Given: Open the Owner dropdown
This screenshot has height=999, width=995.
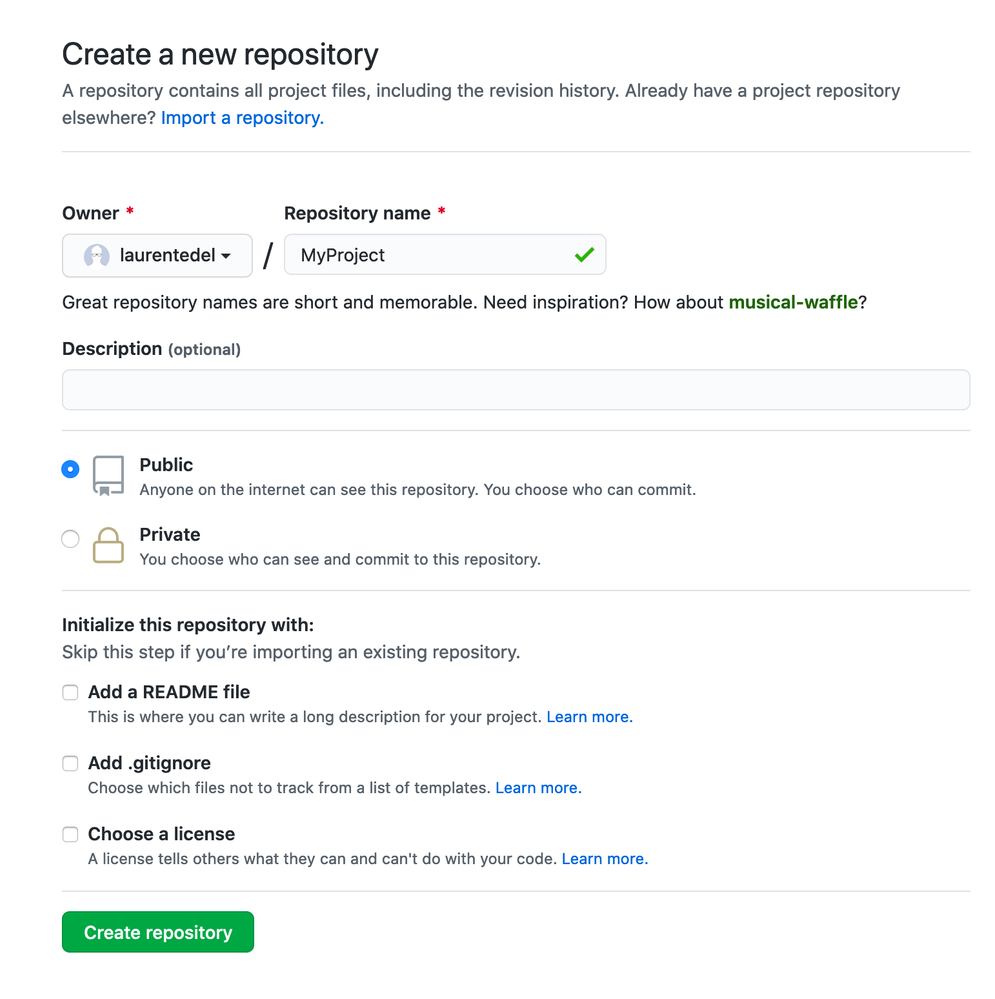Looking at the screenshot, I should pyautogui.click(x=157, y=256).
